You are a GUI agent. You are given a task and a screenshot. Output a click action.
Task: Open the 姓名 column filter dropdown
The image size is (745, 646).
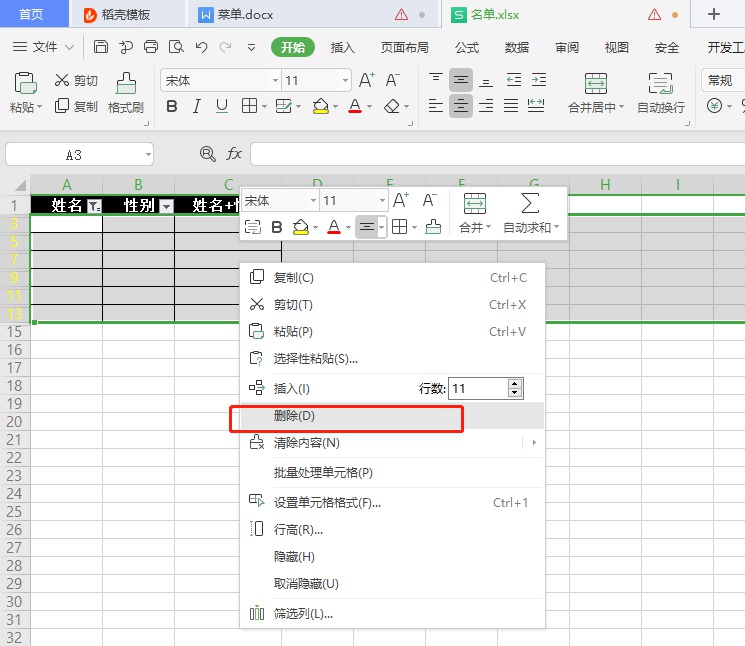click(94, 206)
